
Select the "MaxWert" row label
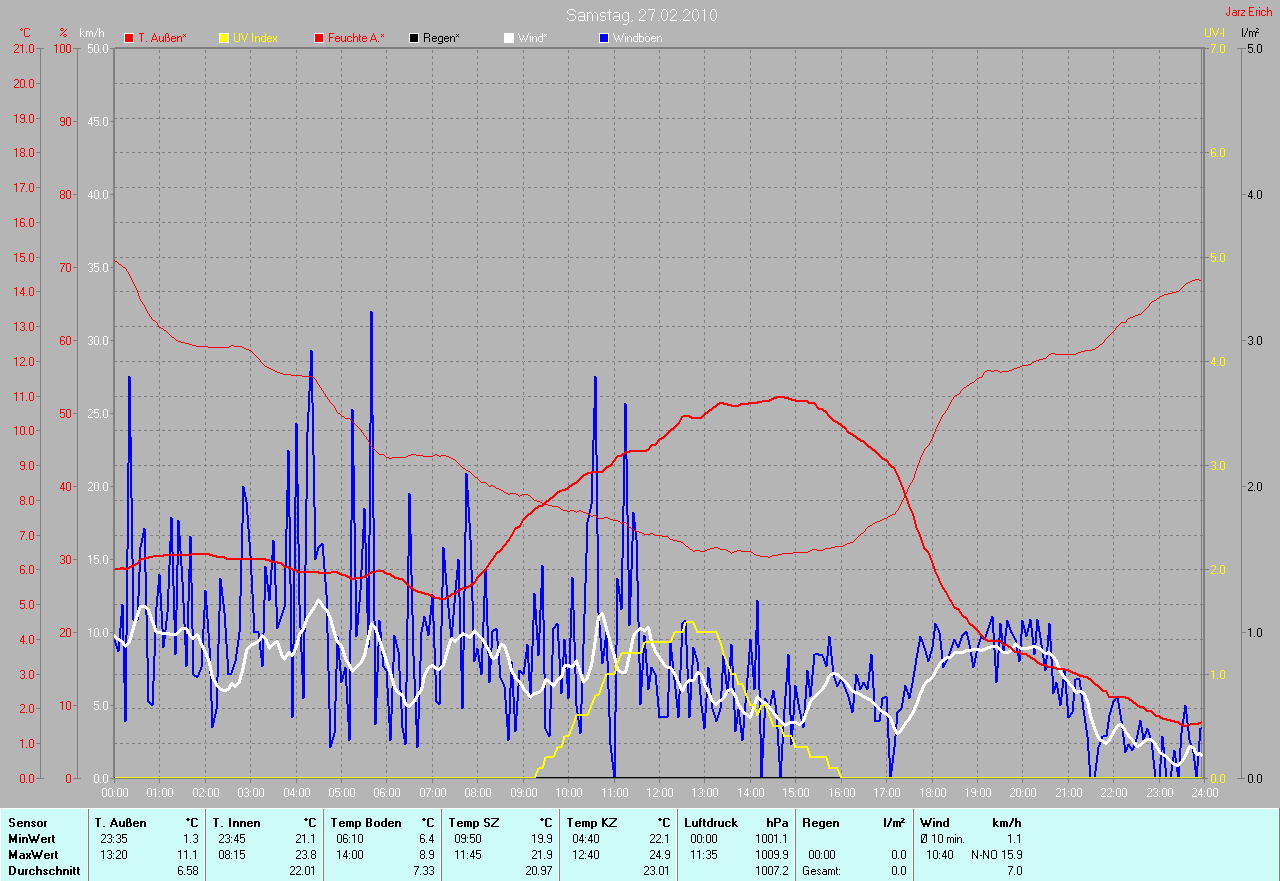click(34, 855)
